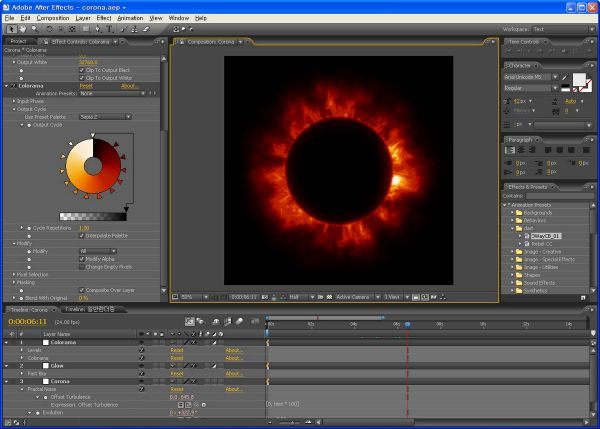Open the resolution dropdown showing Half
The height and width of the screenshot is (429, 600).
pyautogui.click(x=302, y=297)
